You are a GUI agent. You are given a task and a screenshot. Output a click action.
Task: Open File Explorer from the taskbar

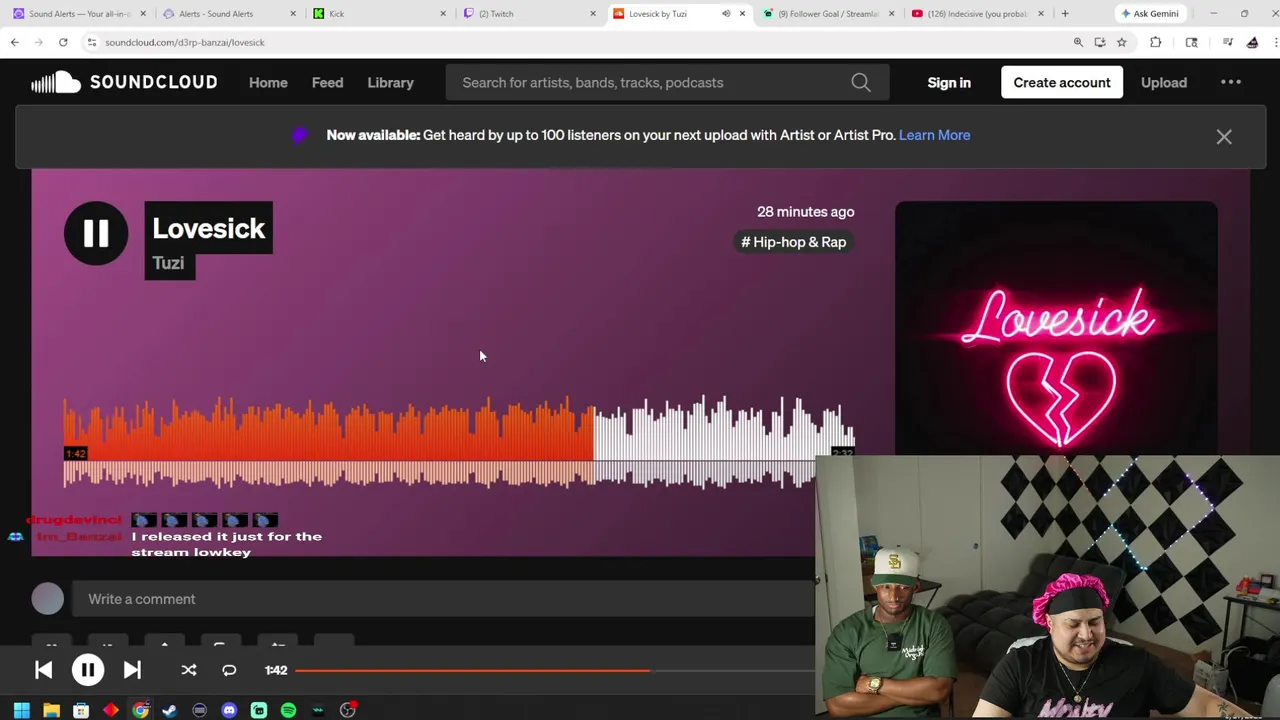coord(51,710)
